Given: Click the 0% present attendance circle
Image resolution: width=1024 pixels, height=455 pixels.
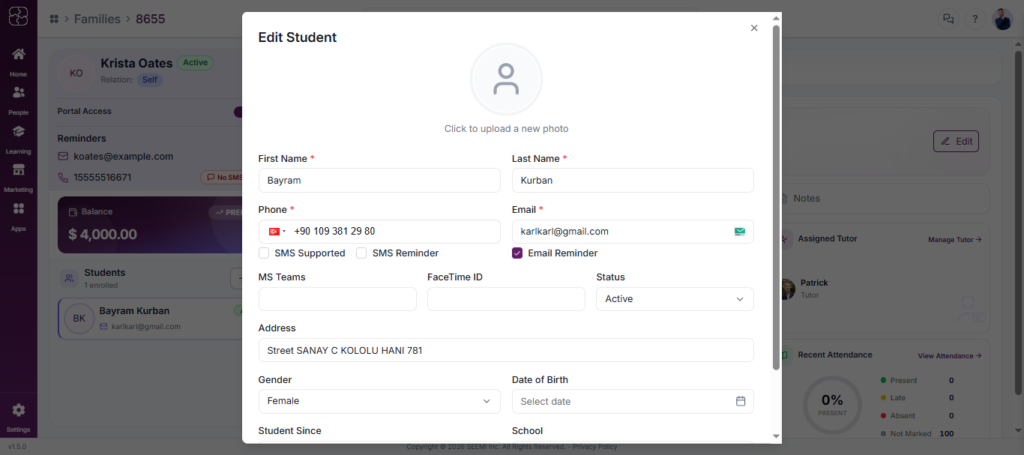Looking at the screenshot, I should (x=832, y=405).
